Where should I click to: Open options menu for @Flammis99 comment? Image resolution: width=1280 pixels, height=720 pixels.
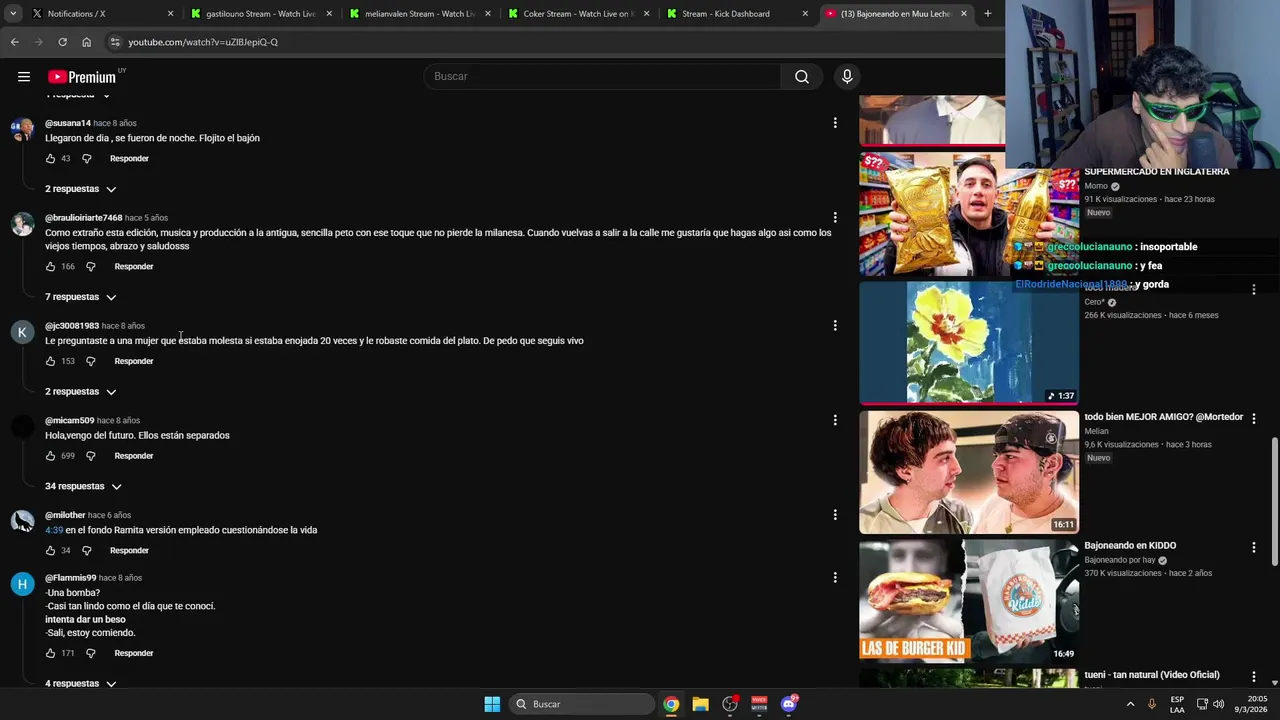[x=835, y=577]
